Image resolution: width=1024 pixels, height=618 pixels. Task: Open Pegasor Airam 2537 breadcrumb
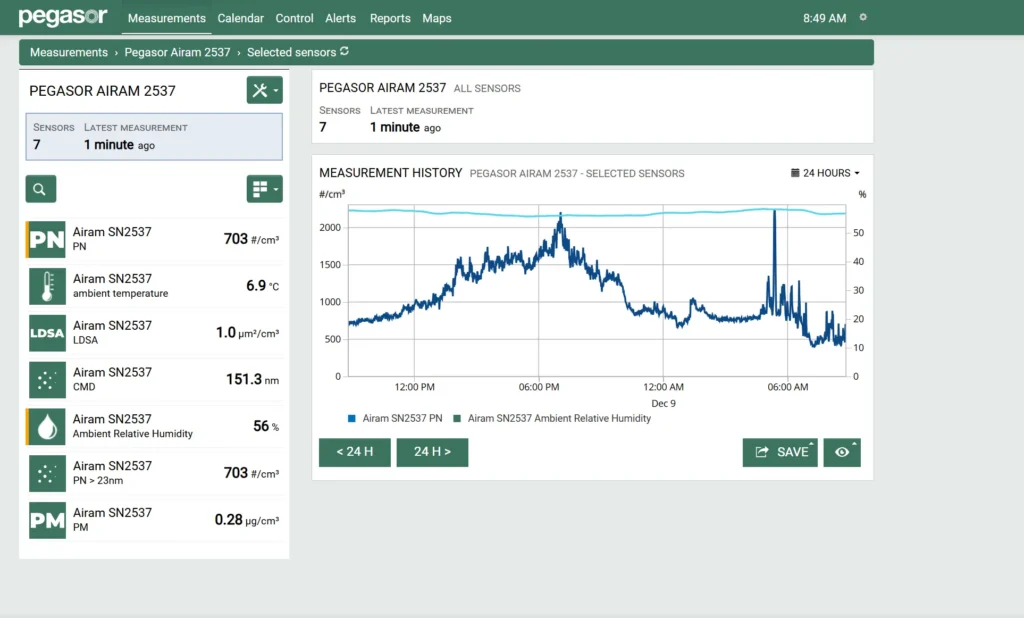178,52
